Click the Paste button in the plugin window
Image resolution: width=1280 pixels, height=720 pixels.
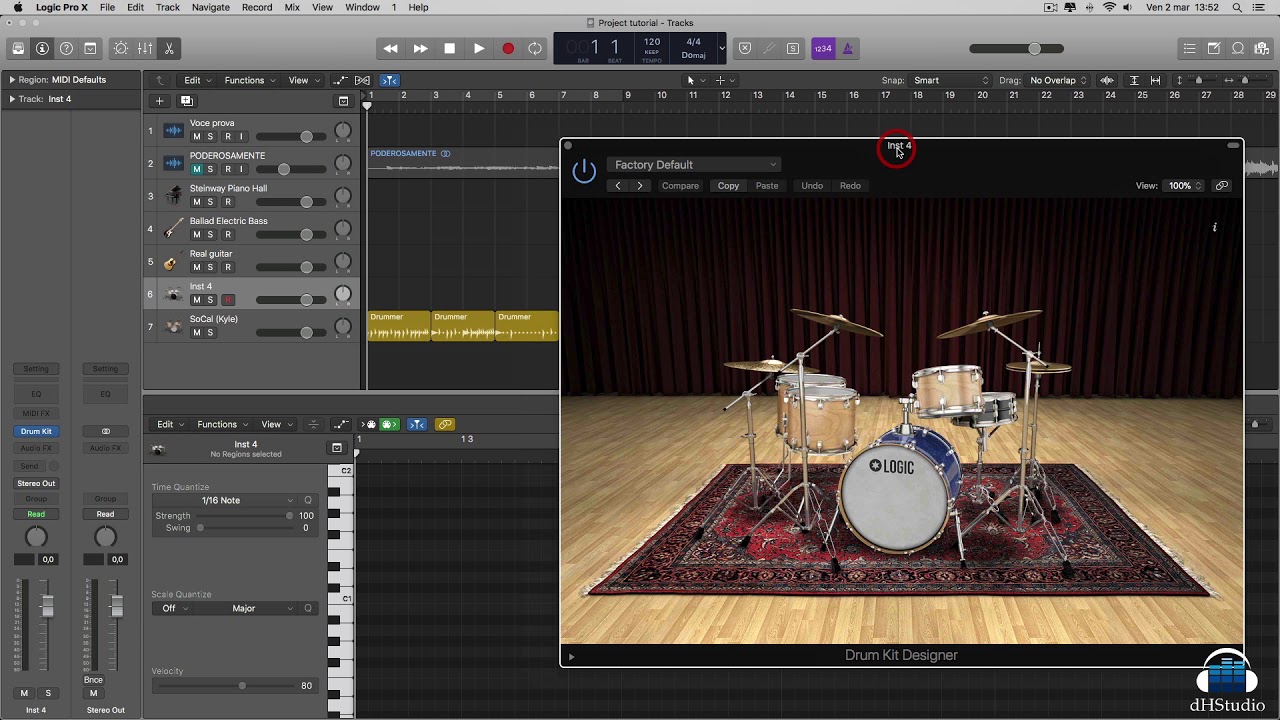[767, 186]
